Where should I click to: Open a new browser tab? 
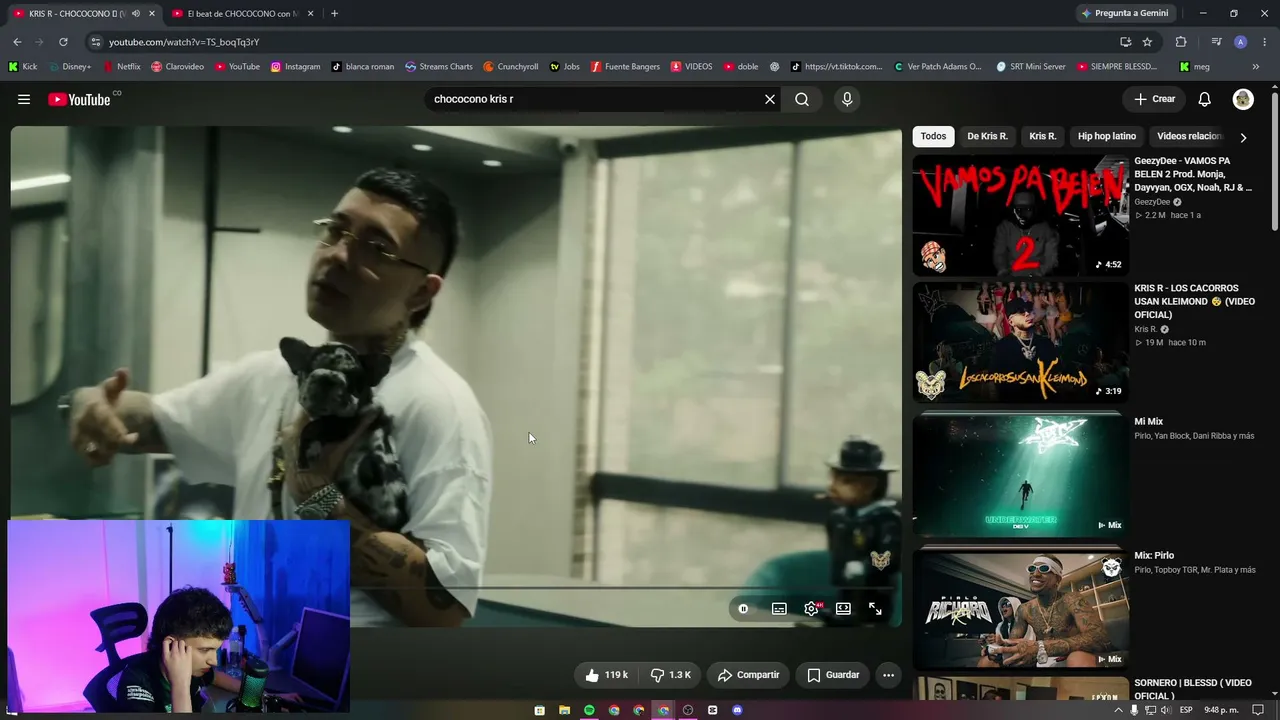click(334, 14)
